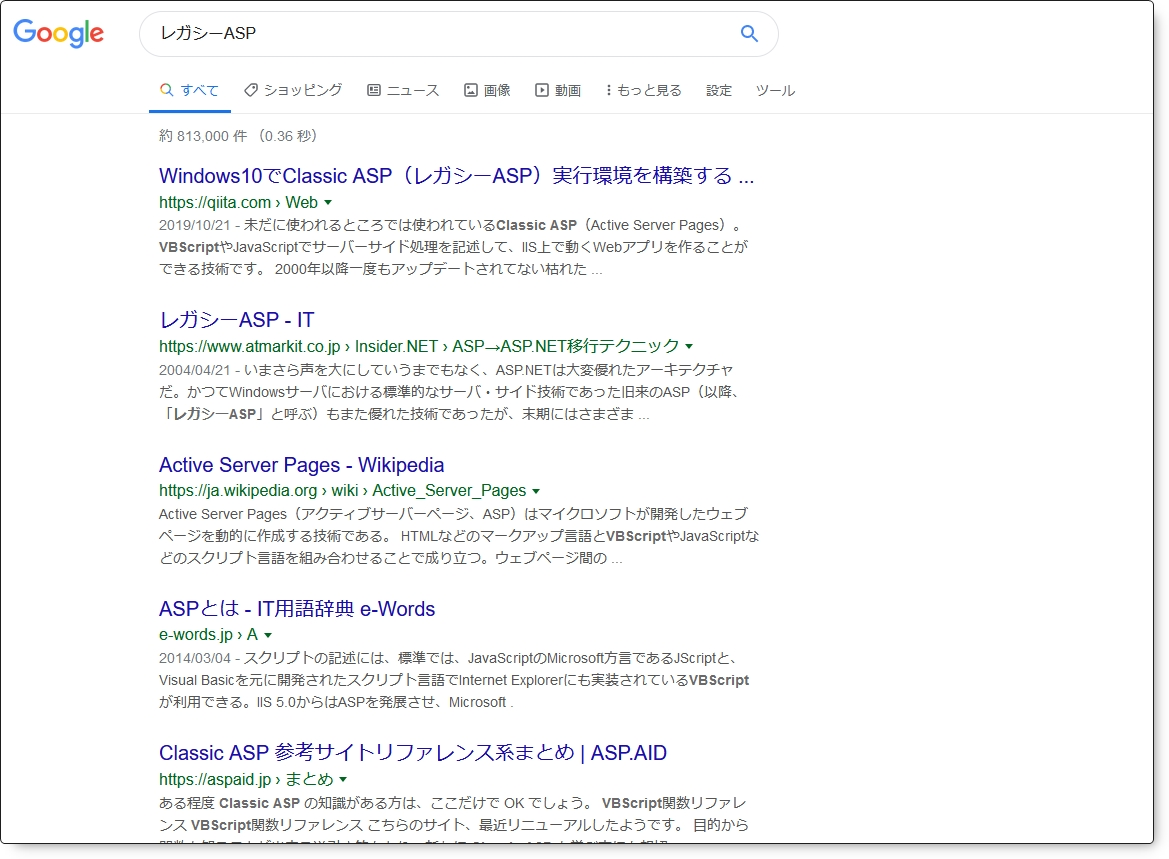This screenshot has height=859, width=1169.
Task: Click the https://ja.wikipedia.org › wiki URL
Action: (342, 491)
